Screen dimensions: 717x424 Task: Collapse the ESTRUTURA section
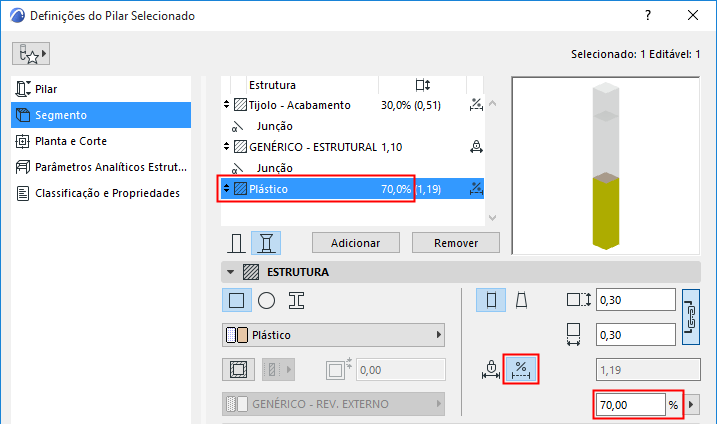pyautogui.click(x=232, y=271)
